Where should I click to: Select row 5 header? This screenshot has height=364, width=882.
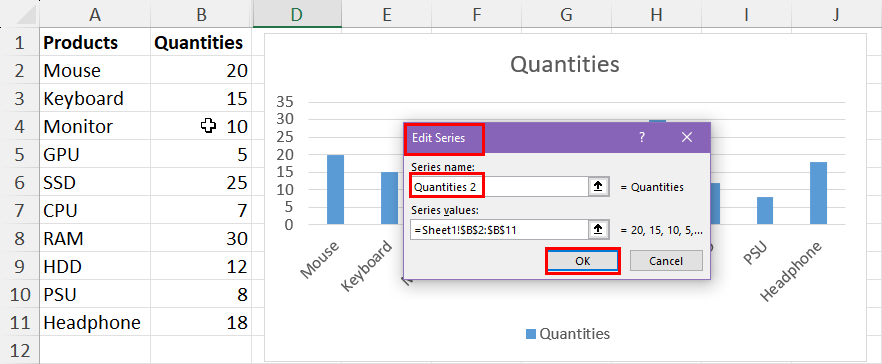(x=20, y=154)
